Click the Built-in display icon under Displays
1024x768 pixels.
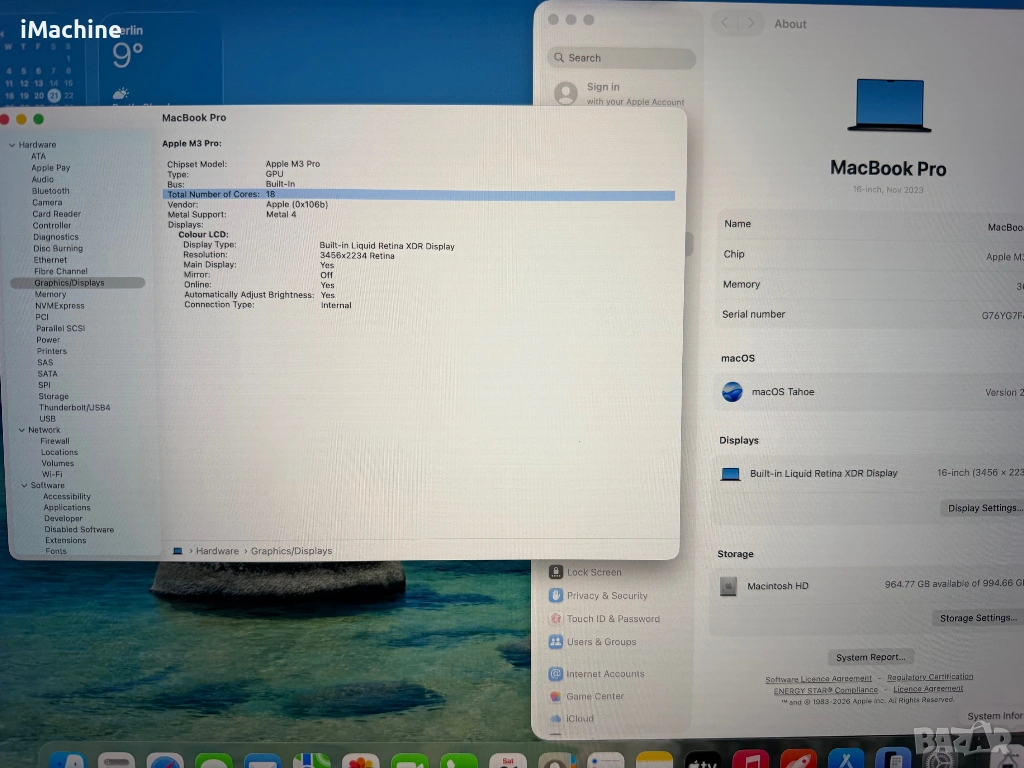click(x=730, y=474)
